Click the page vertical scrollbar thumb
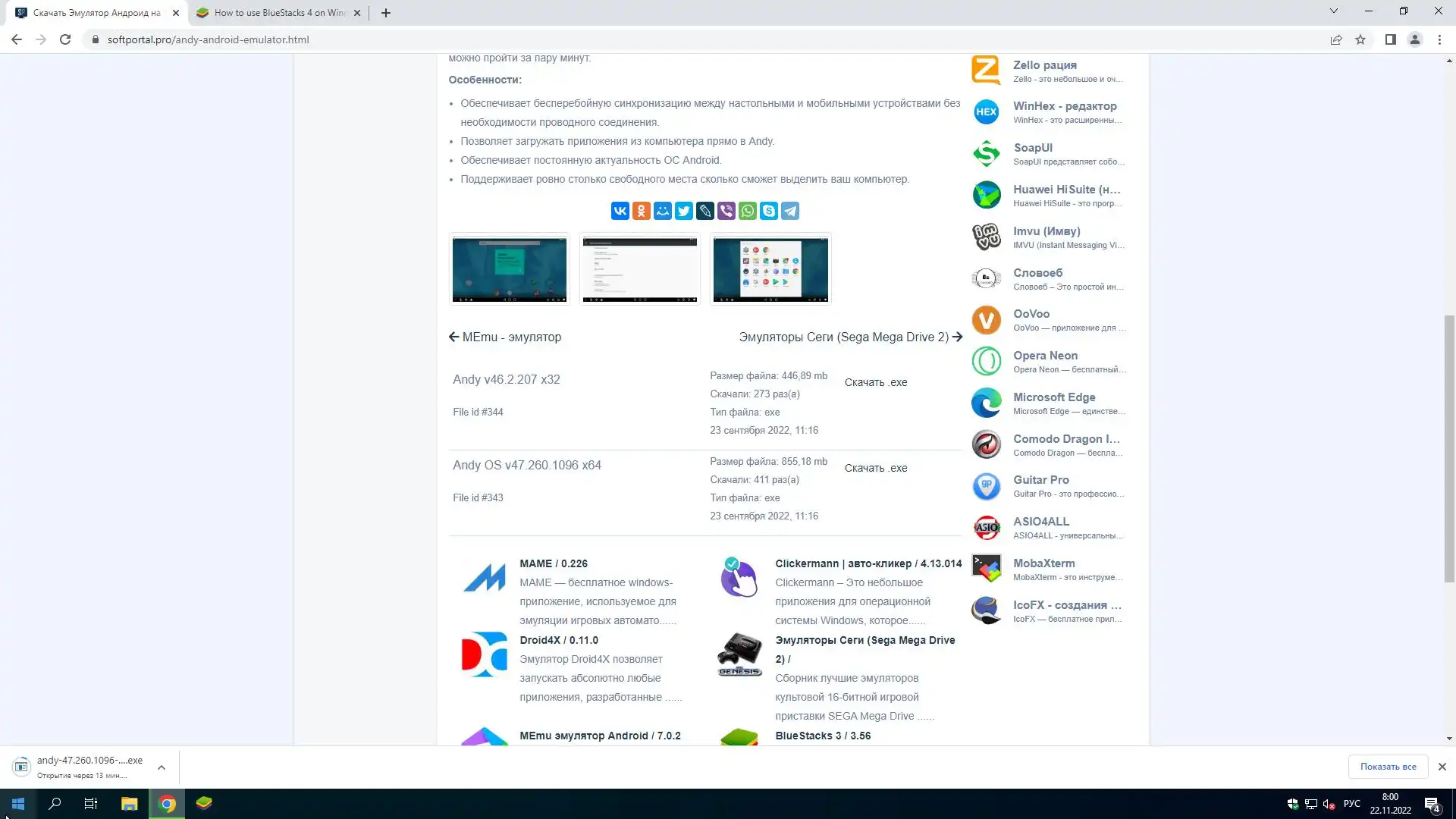The width and height of the screenshot is (1456, 819). pyautogui.click(x=1449, y=447)
